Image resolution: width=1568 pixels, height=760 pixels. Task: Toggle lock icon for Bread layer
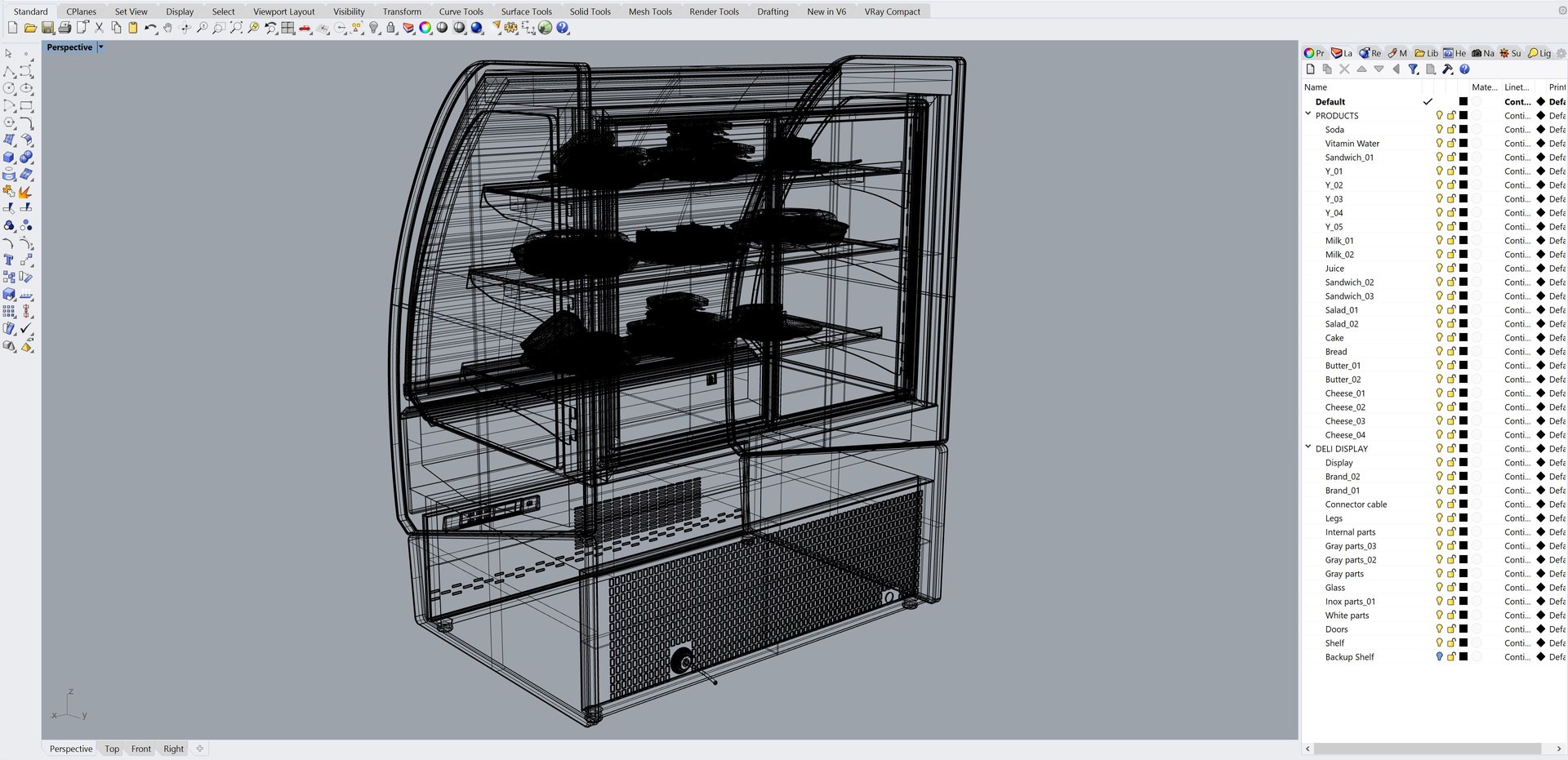pos(1451,351)
